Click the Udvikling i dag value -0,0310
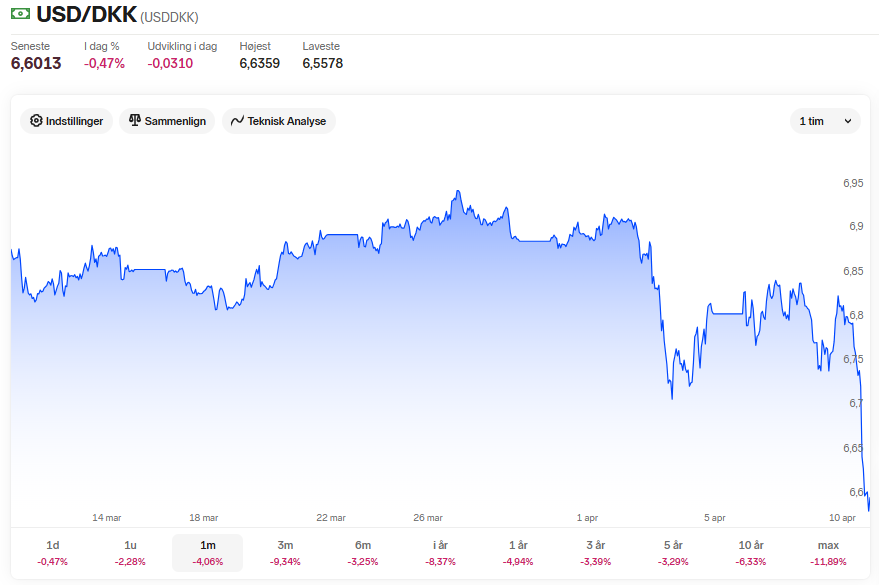879x585 pixels. coord(170,63)
